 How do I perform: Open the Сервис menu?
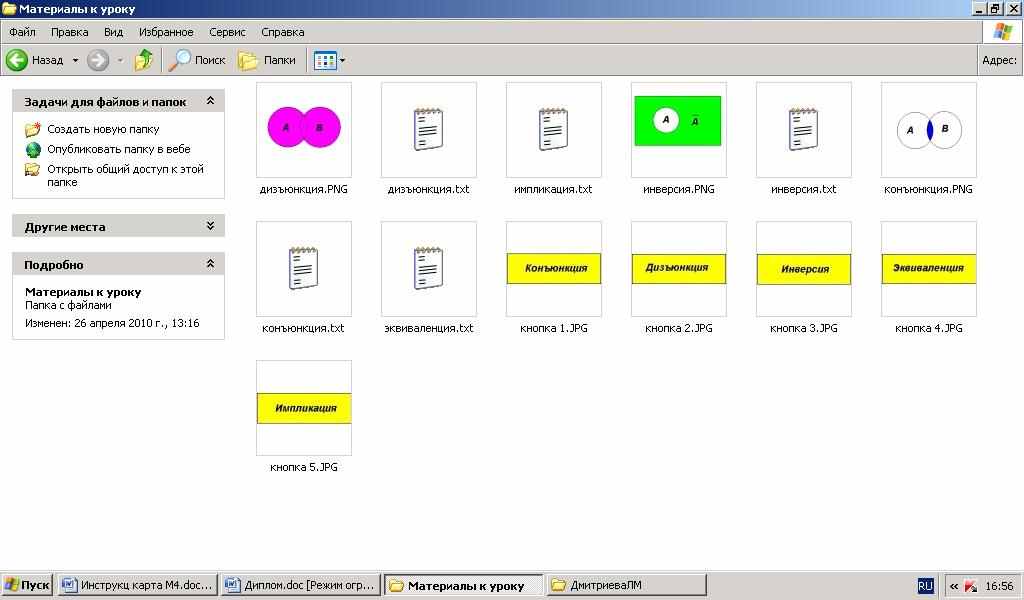click(x=227, y=32)
